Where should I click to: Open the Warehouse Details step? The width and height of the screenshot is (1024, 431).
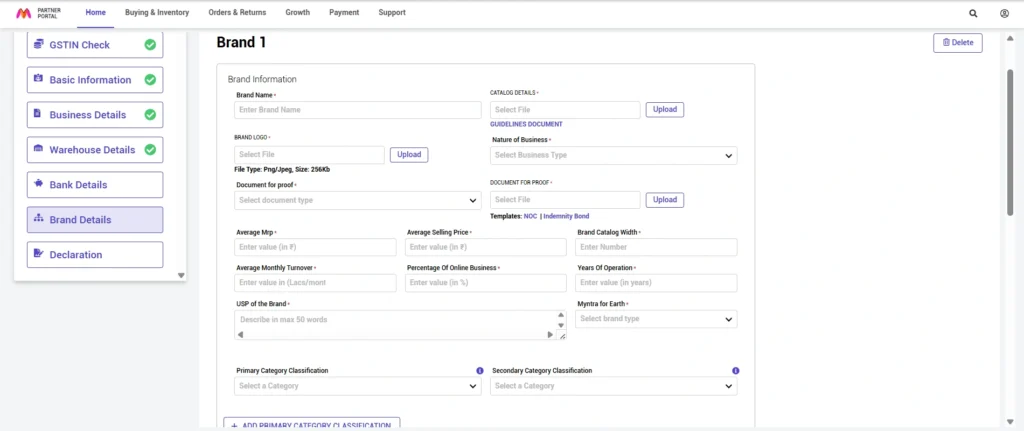click(x=95, y=150)
